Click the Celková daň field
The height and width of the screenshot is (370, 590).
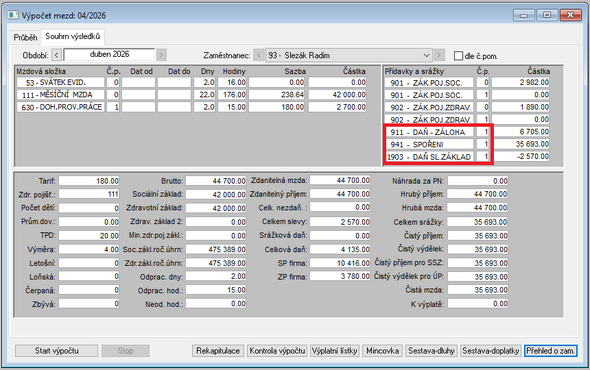[340, 249]
